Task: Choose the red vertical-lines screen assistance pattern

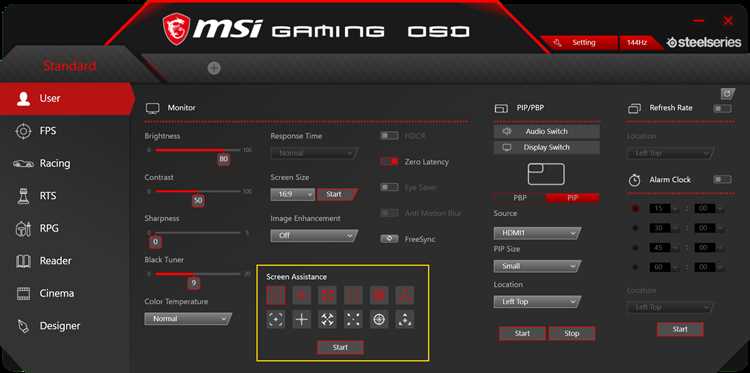Action: point(276,296)
